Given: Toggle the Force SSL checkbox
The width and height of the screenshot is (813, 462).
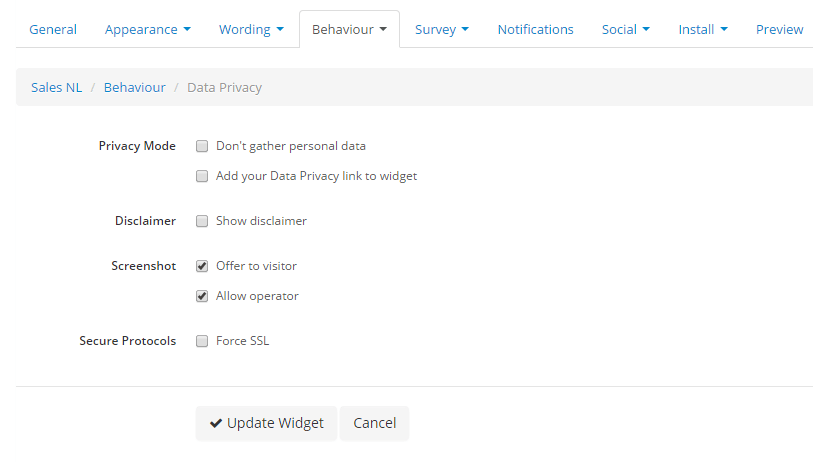Looking at the screenshot, I should (x=202, y=341).
